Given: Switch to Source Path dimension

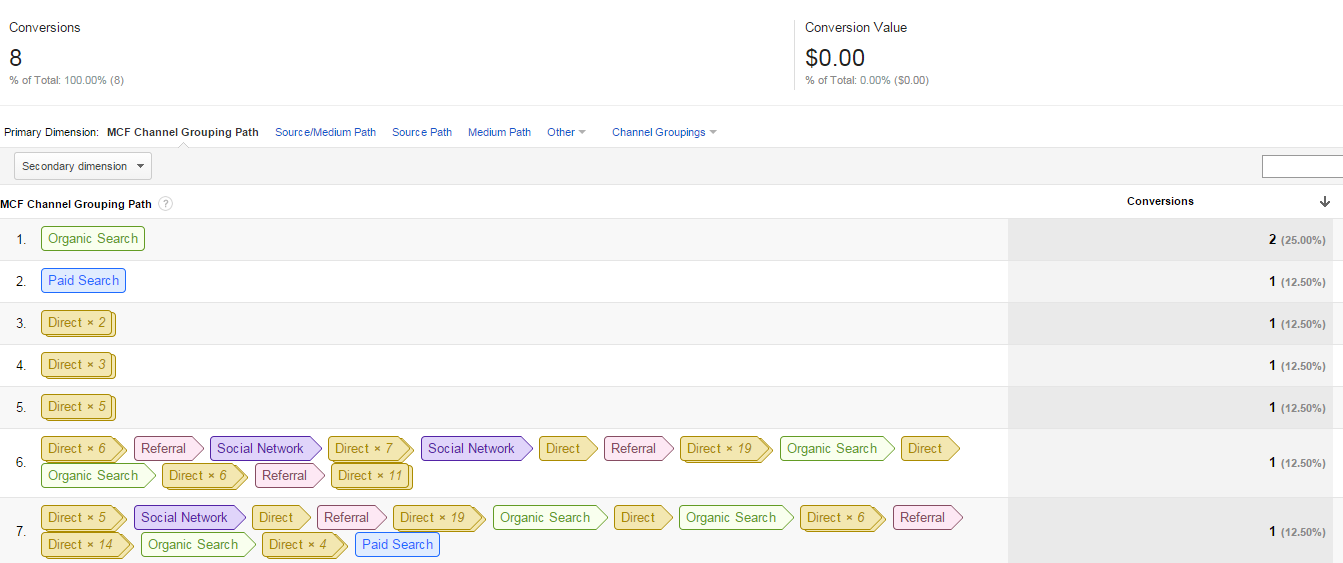Looking at the screenshot, I should coord(422,132).
